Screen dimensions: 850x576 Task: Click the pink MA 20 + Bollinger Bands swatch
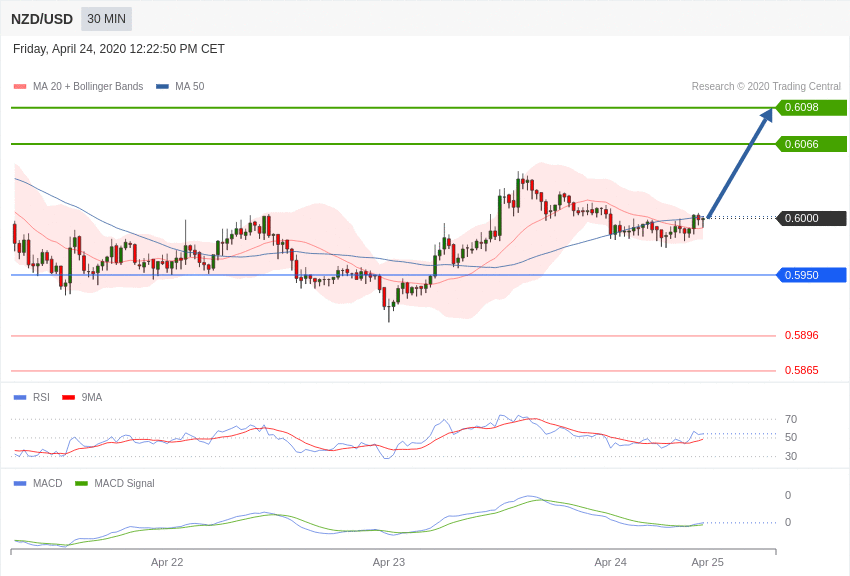tap(20, 87)
